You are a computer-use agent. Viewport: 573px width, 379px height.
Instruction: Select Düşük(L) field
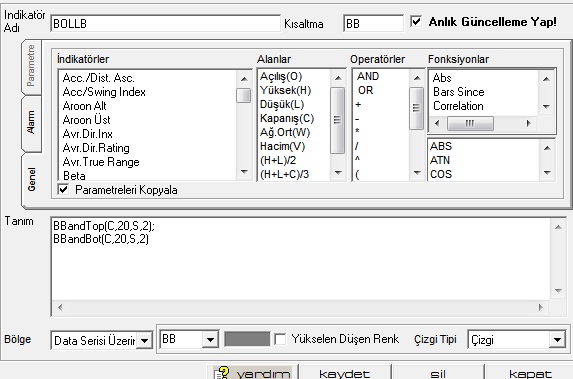[282, 105]
